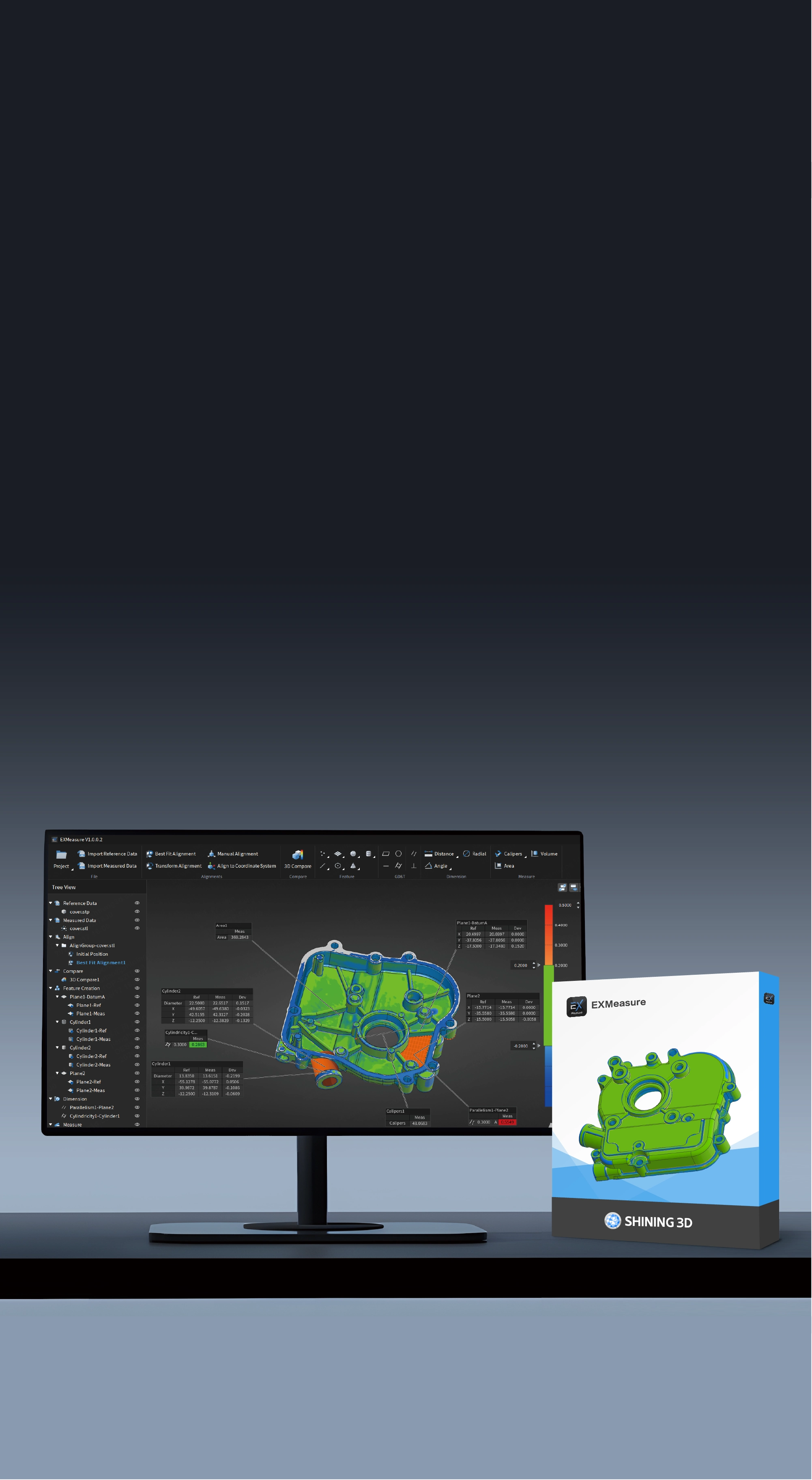The width and height of the screenshot is (812, 1480).
Task: Pick the perpendicularity GD&T icon
Action: pos(413,866)
